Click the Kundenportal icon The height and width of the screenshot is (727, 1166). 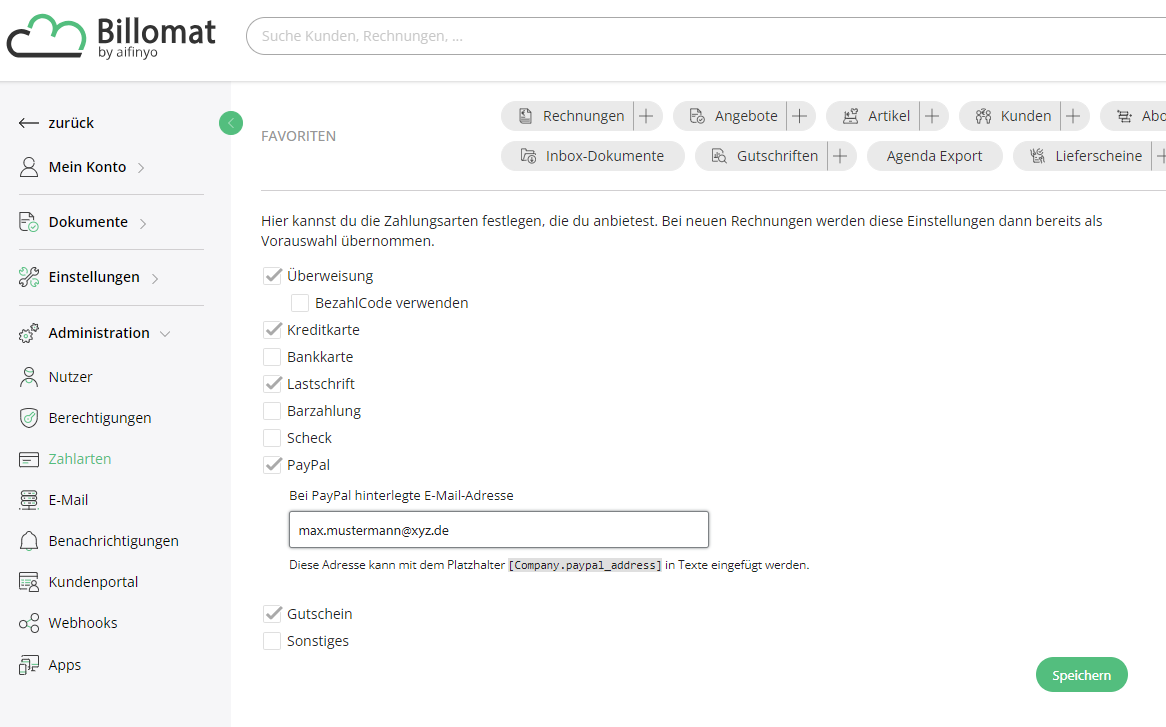(28, 582)
